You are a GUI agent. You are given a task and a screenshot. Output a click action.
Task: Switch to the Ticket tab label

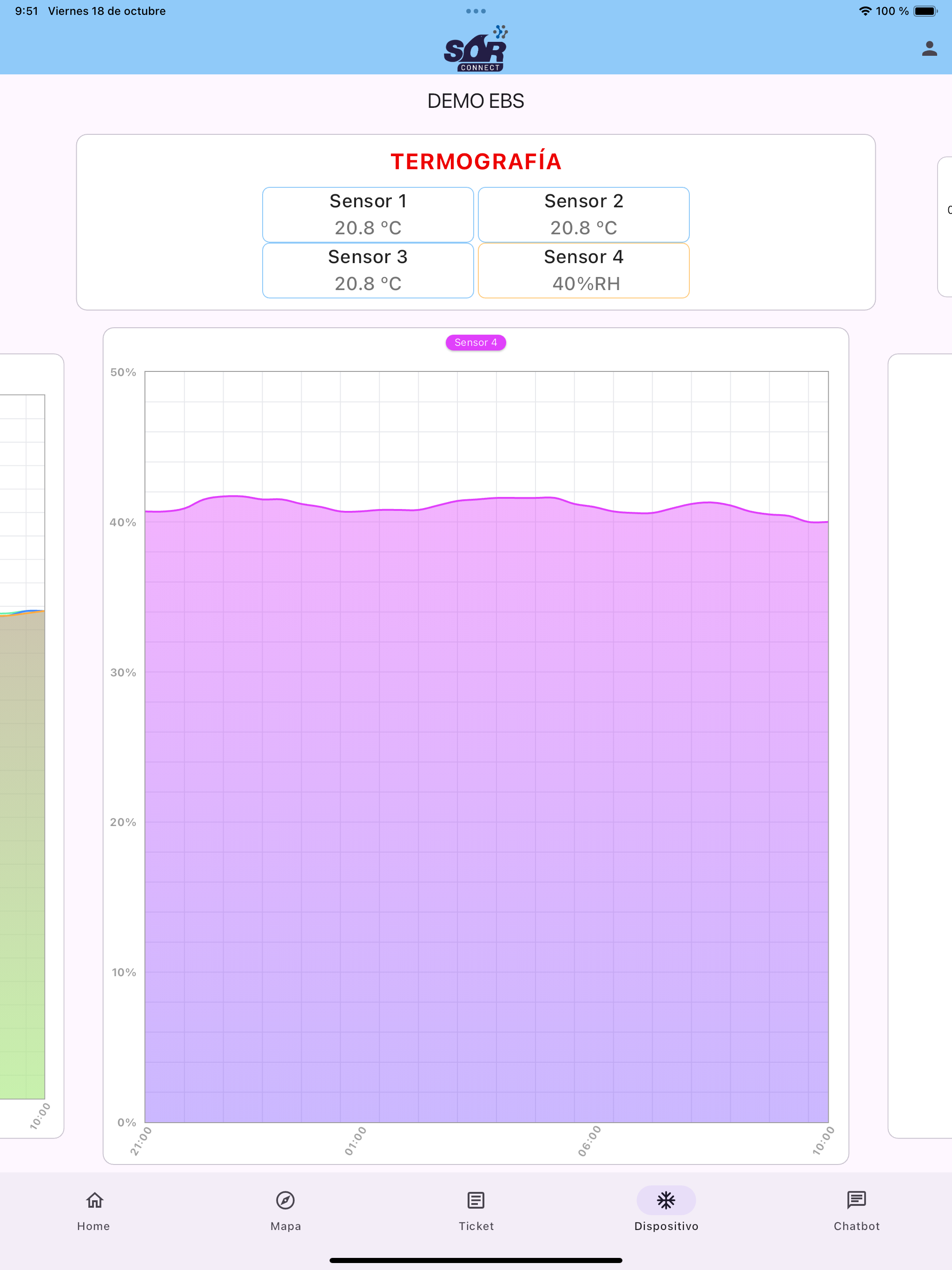click(476, 1226)
